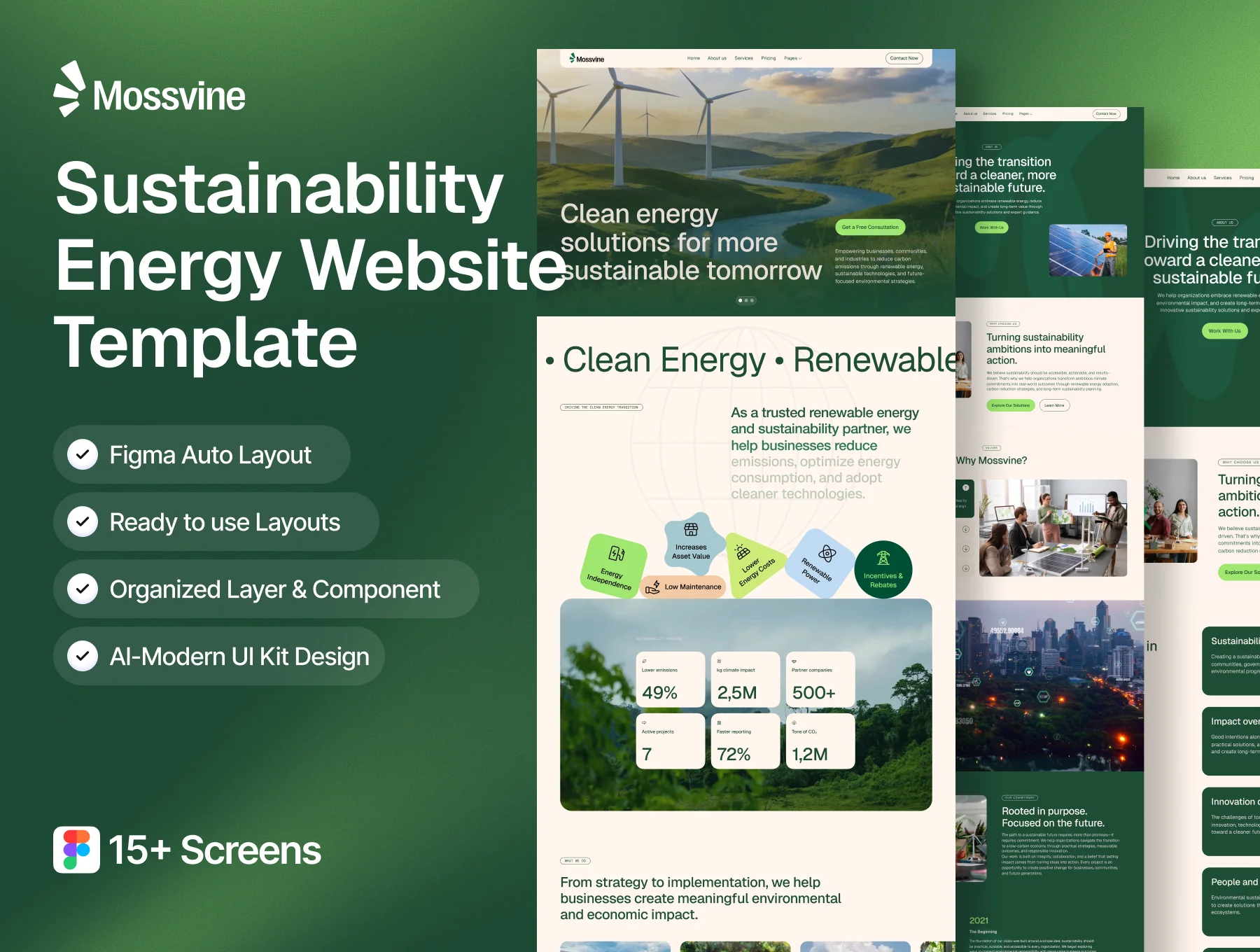
Task: Click the Turning sustainability ambitions heading in middle mockup
Action: [x=1046, y=349]
